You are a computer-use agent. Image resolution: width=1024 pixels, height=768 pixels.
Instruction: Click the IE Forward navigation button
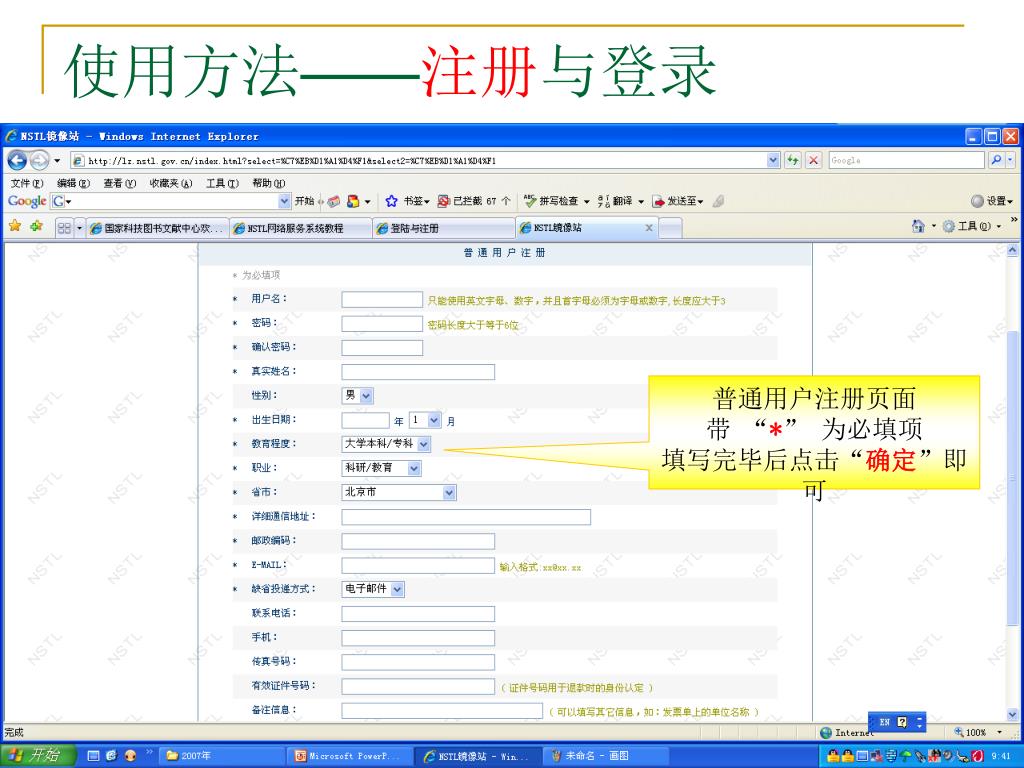[39, 160]
